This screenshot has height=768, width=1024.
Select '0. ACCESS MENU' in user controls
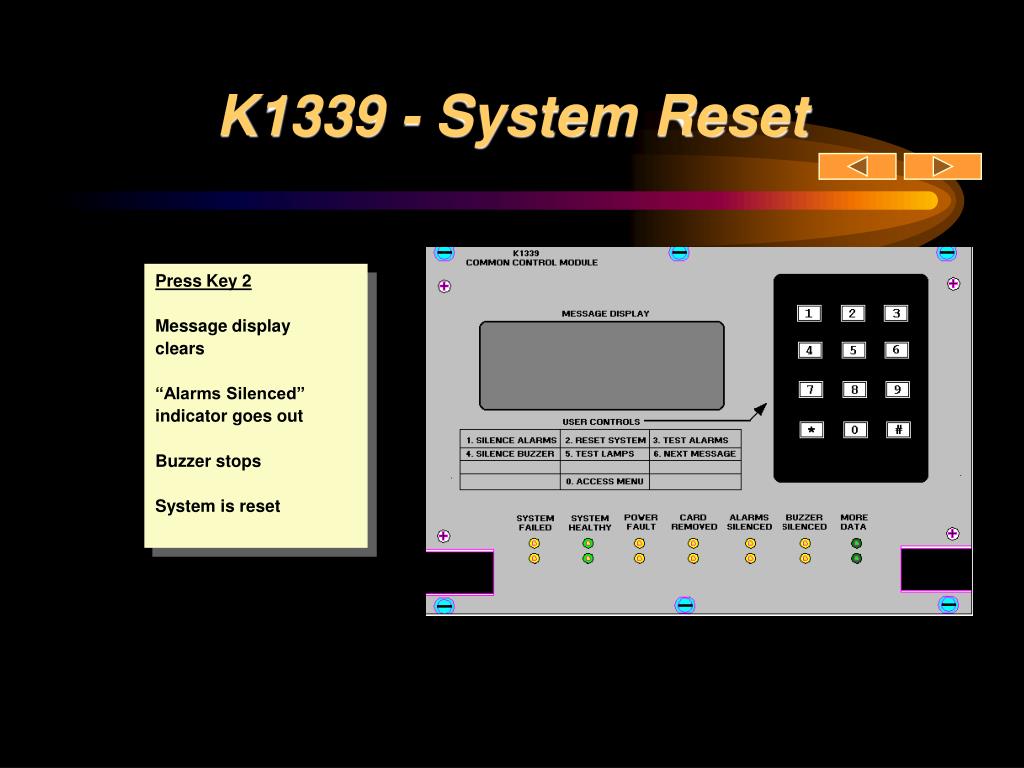(x=604, y=481)
